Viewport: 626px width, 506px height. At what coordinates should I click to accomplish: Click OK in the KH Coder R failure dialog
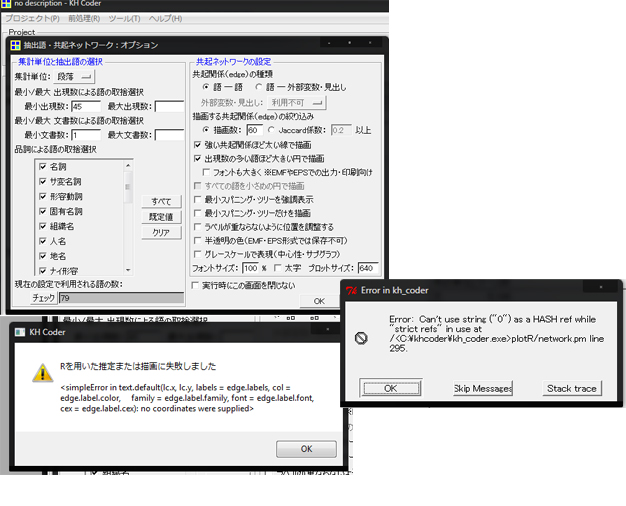point(306,449)
